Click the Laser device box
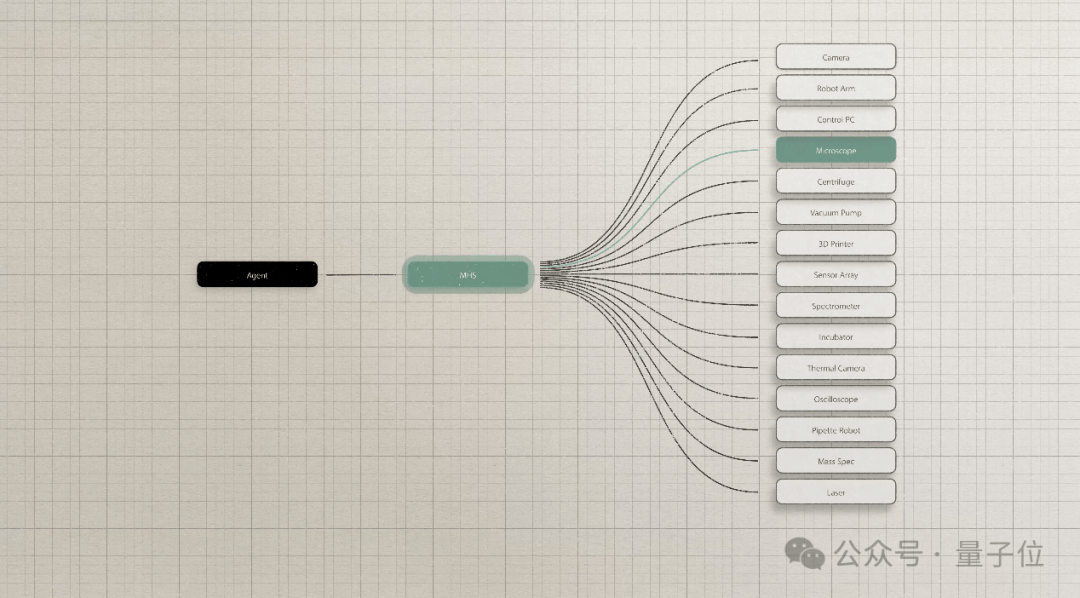This screenshot has width=1080, height=598. [835, 492]
